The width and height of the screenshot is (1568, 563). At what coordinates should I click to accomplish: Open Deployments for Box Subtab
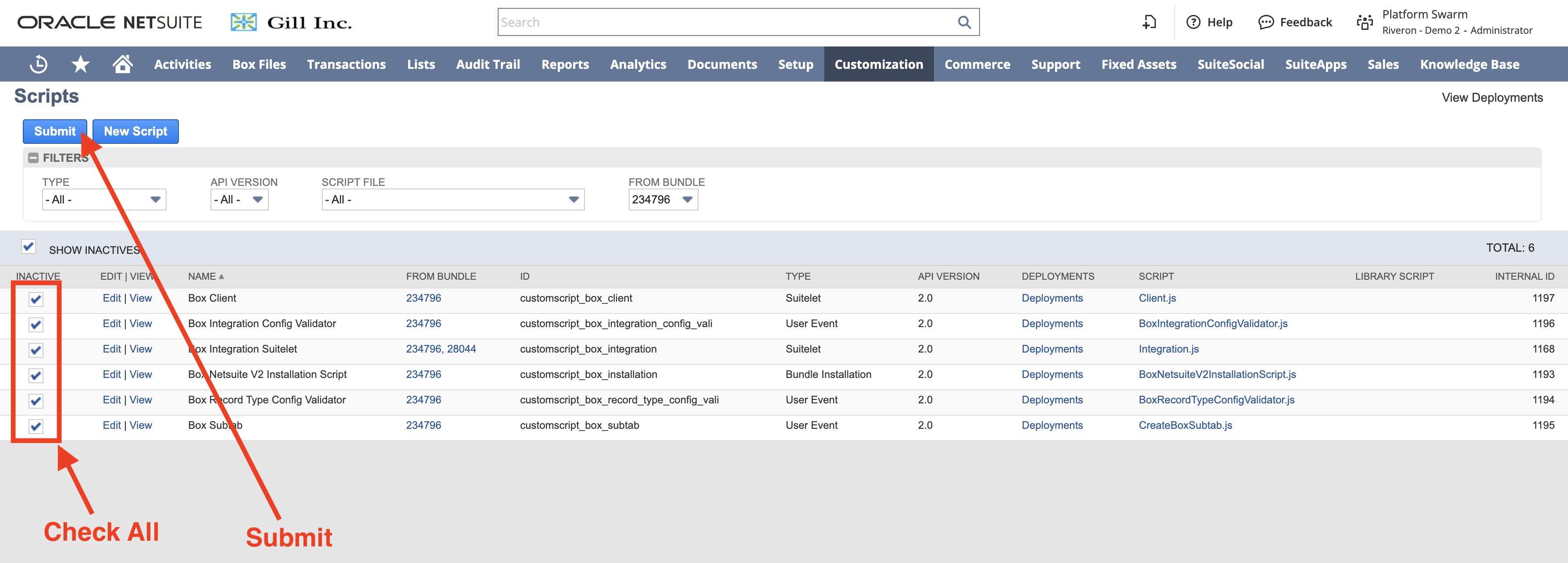tap(1052, 425)
